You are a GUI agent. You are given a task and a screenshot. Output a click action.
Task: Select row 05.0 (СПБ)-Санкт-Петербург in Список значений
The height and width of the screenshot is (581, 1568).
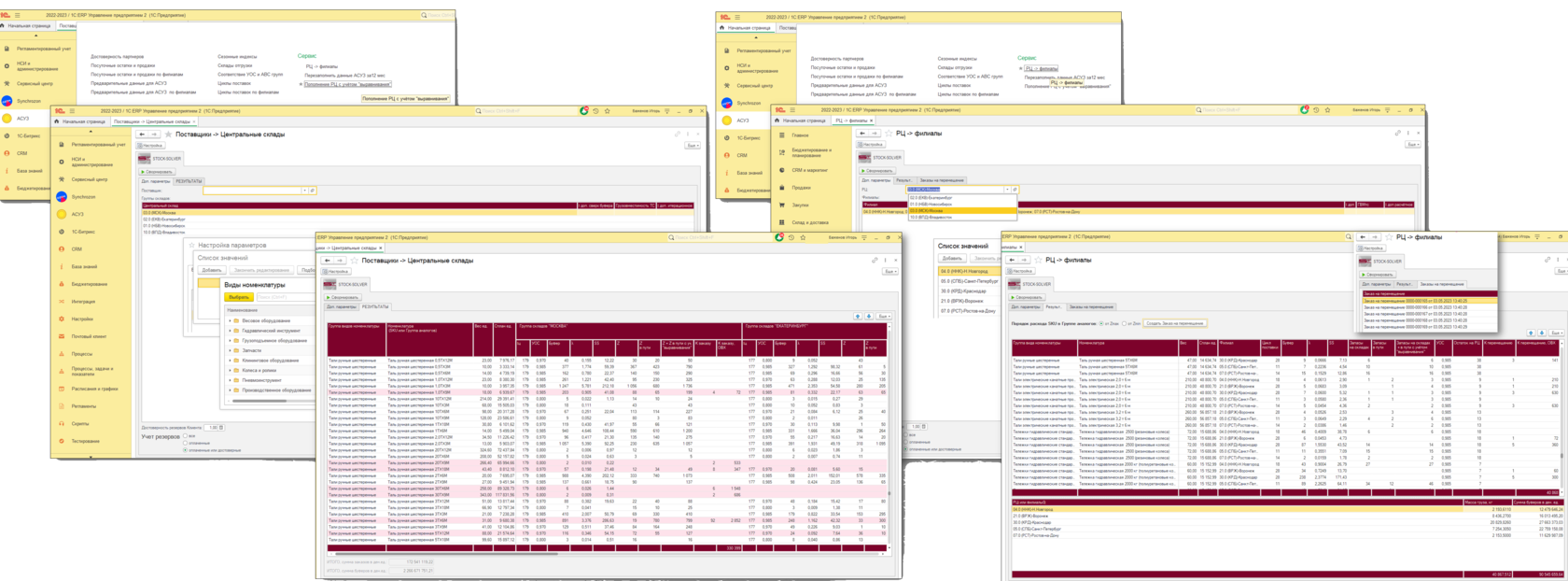click(968, 281)
